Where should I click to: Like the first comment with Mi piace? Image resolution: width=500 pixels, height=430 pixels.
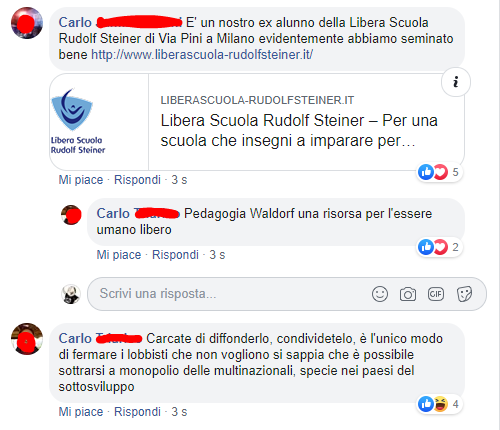tap(81, 180)
